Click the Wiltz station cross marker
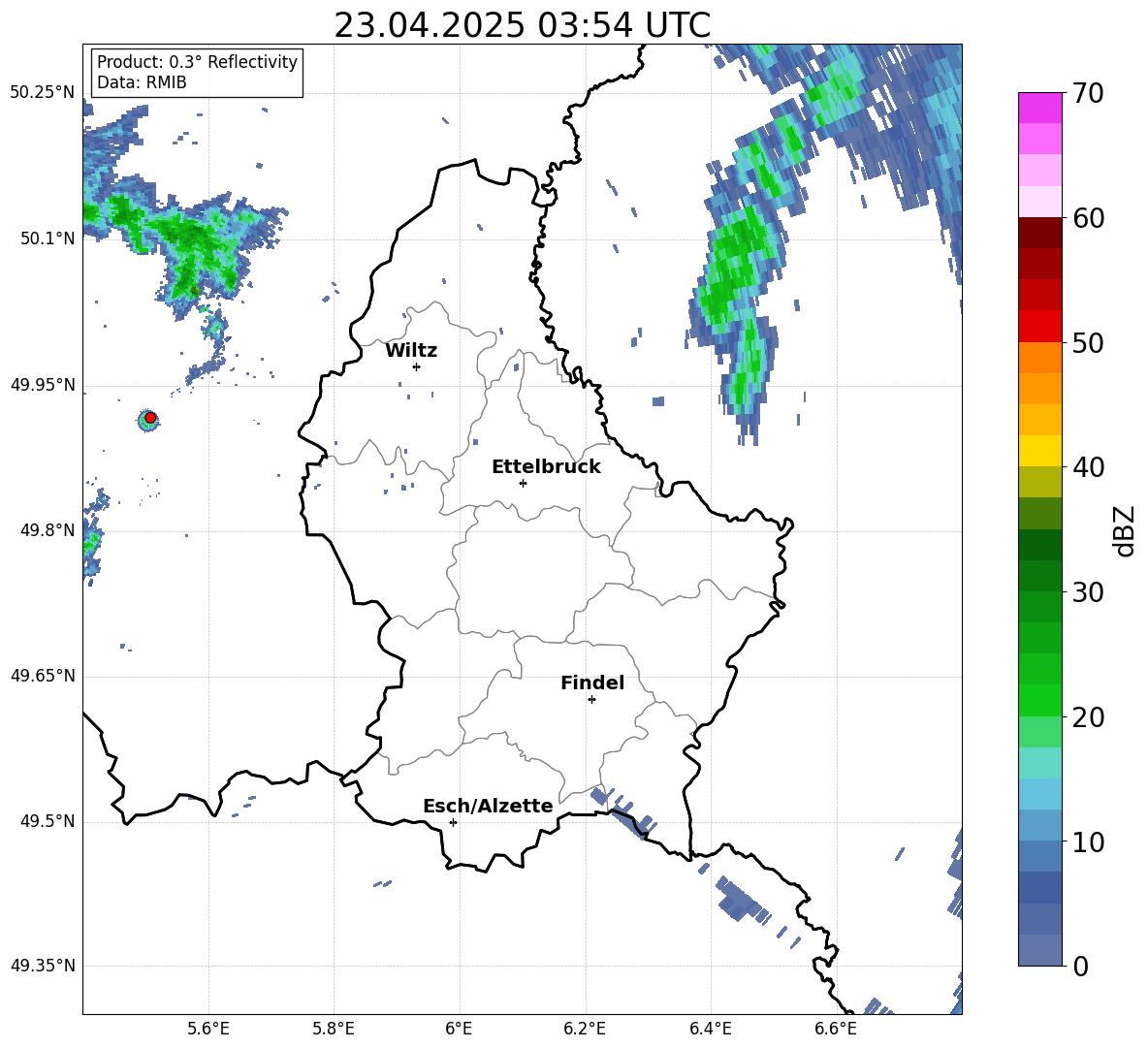The width and height of the screenshot is (1148, 1048). point(416,366)
